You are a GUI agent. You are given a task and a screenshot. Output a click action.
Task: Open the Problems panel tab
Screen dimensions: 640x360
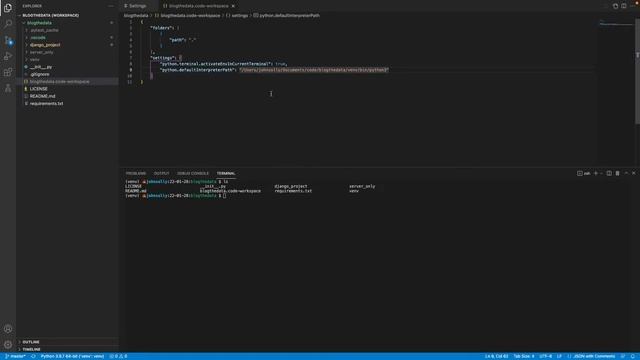(136, 173)
